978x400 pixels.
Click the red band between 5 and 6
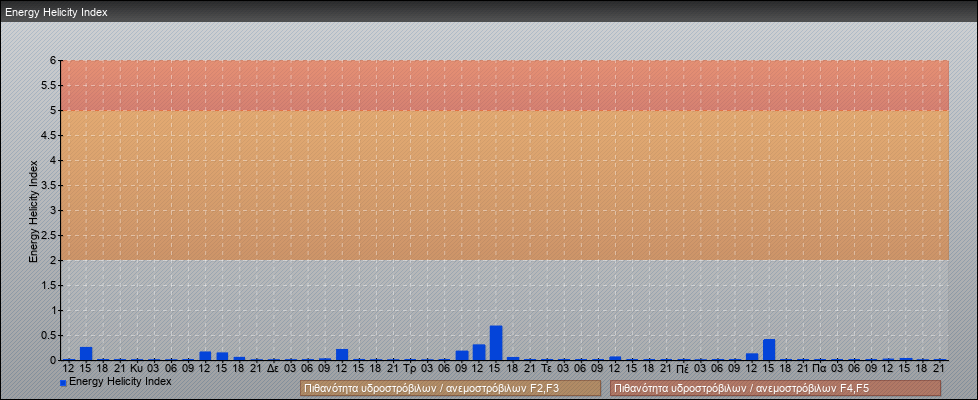[505, 85]
